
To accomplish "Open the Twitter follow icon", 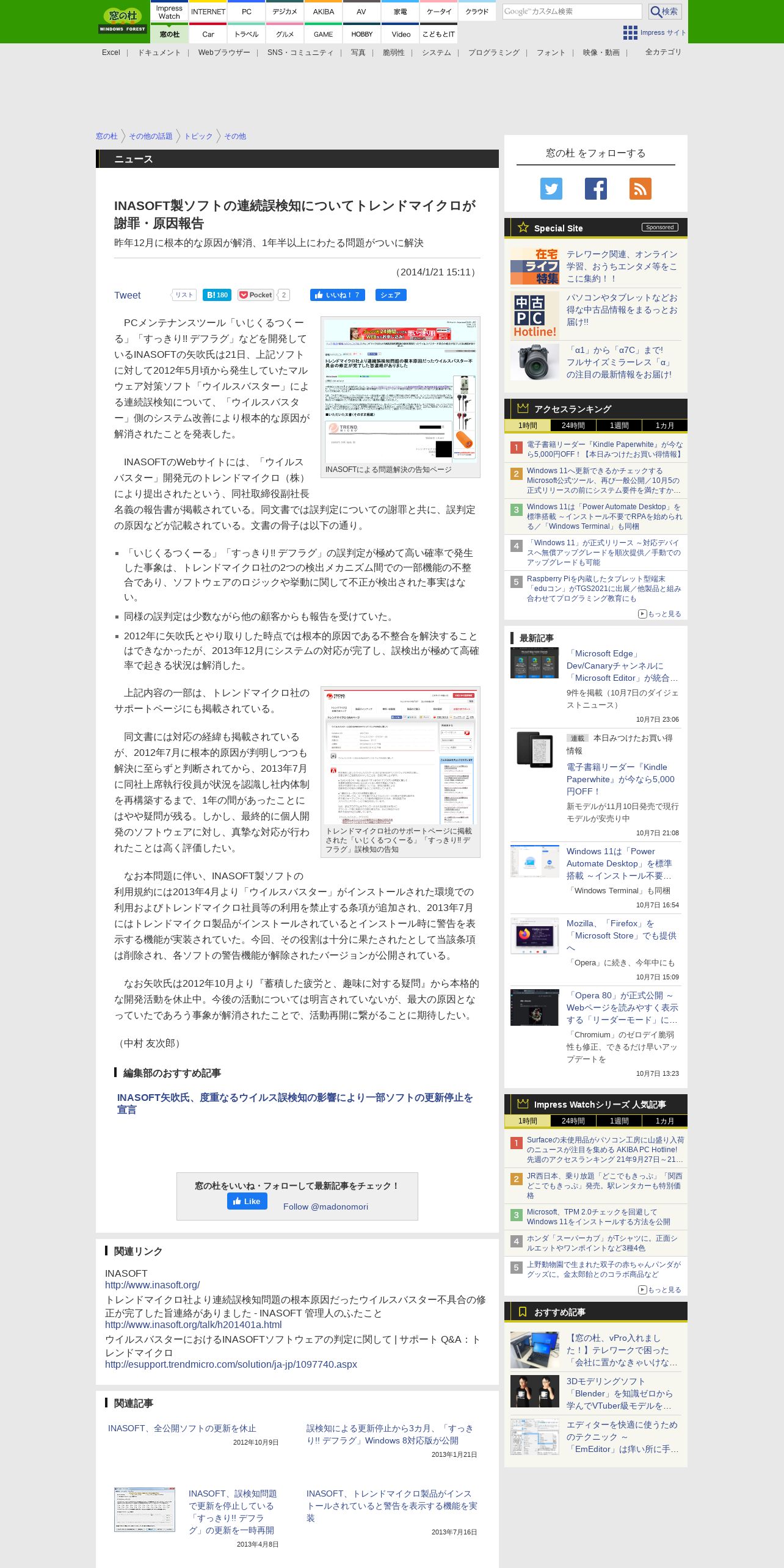I will (x=551, y=189).
